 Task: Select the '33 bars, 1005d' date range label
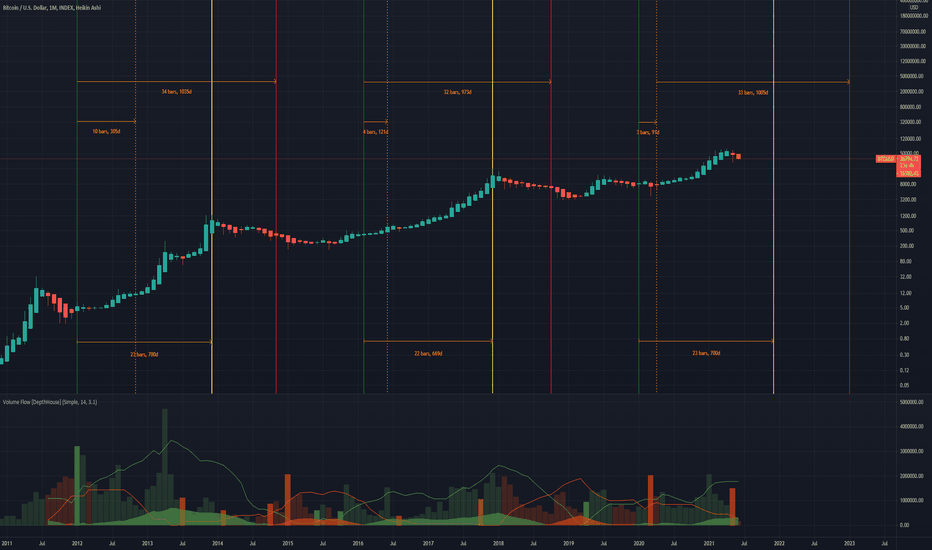(753, 93)
